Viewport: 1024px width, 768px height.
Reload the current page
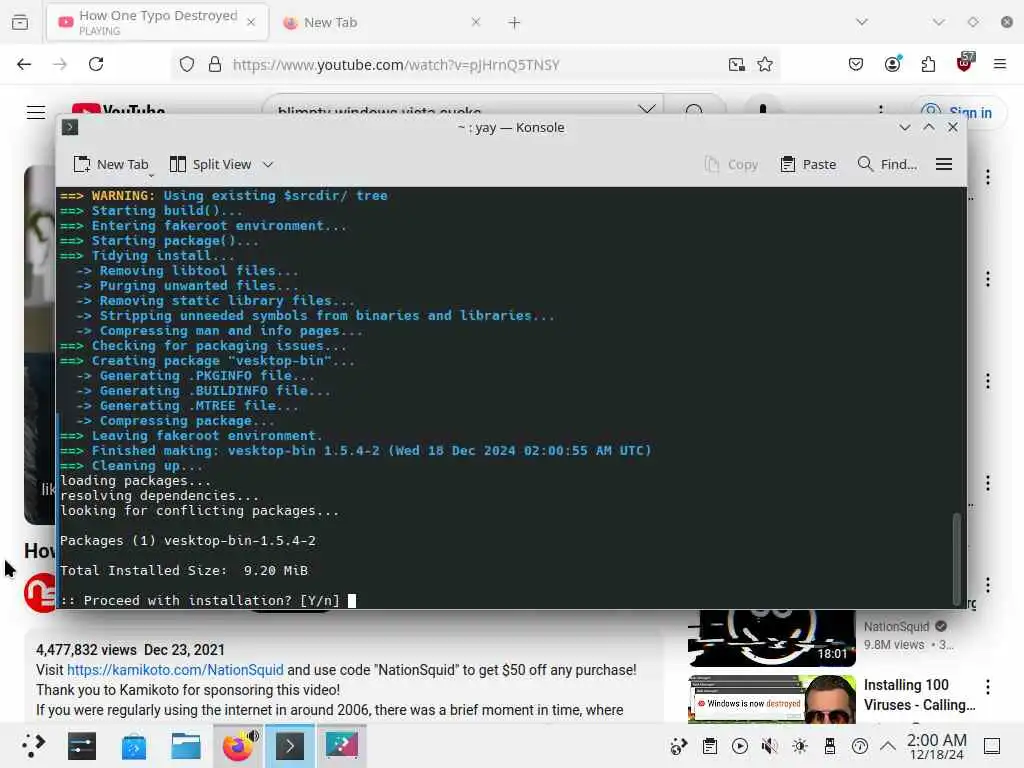[x=96, y=64]
